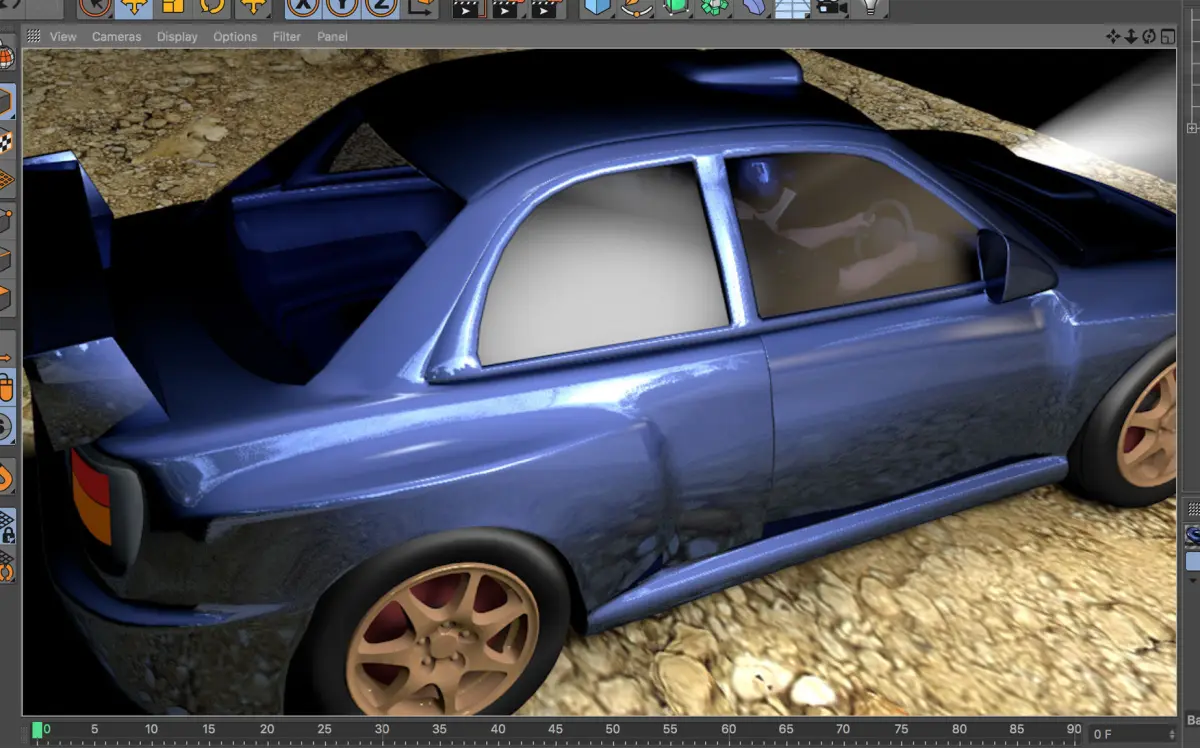Viewport: 1200px width, 748px height.
Task: Open the Cameras menu
Action: click(116, 36)
